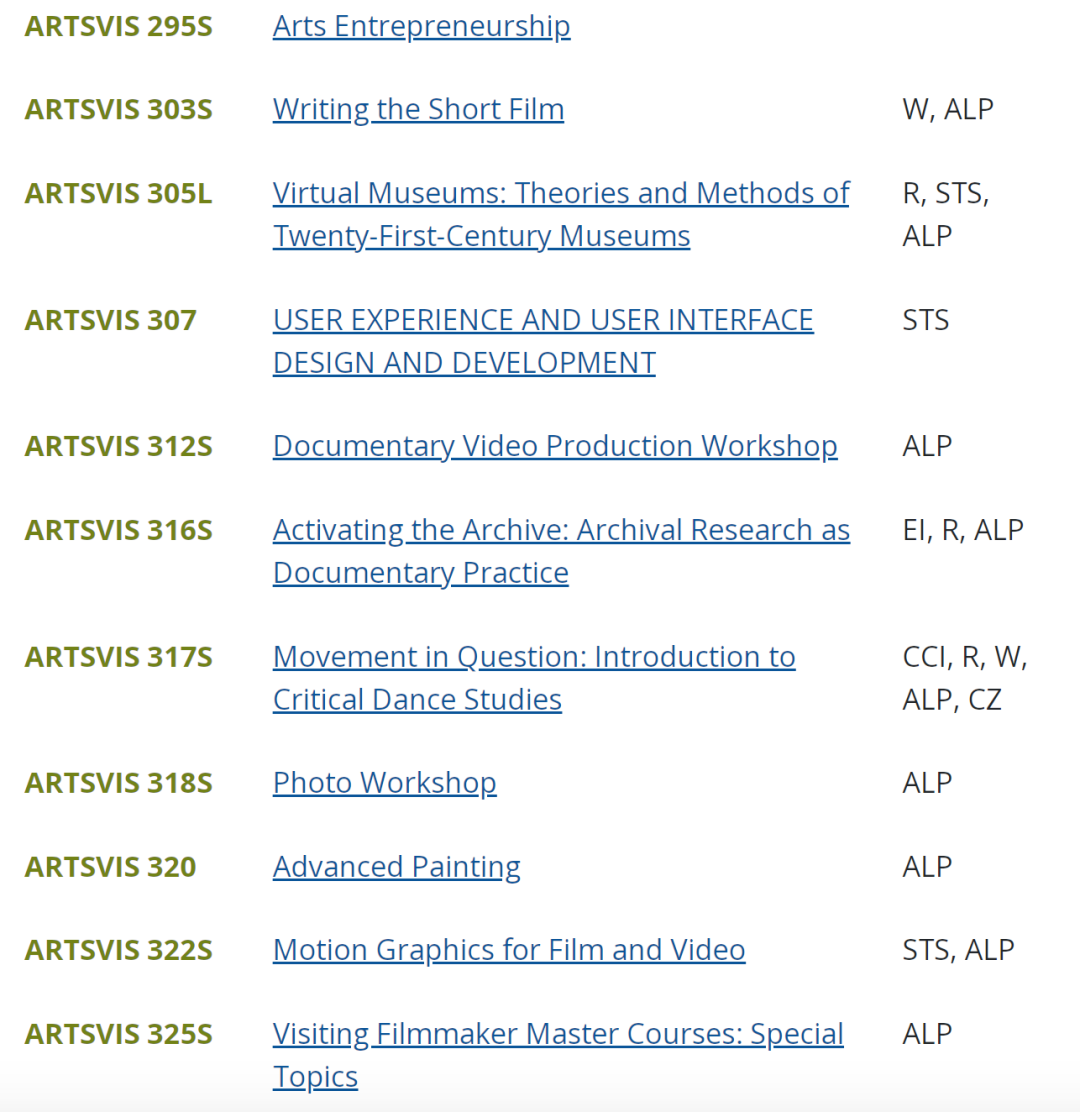Open Documentary Video Production Workshop link
Image resolution: width=1080 pixels, height=1112 pixels.
click(x=555, y=446)
